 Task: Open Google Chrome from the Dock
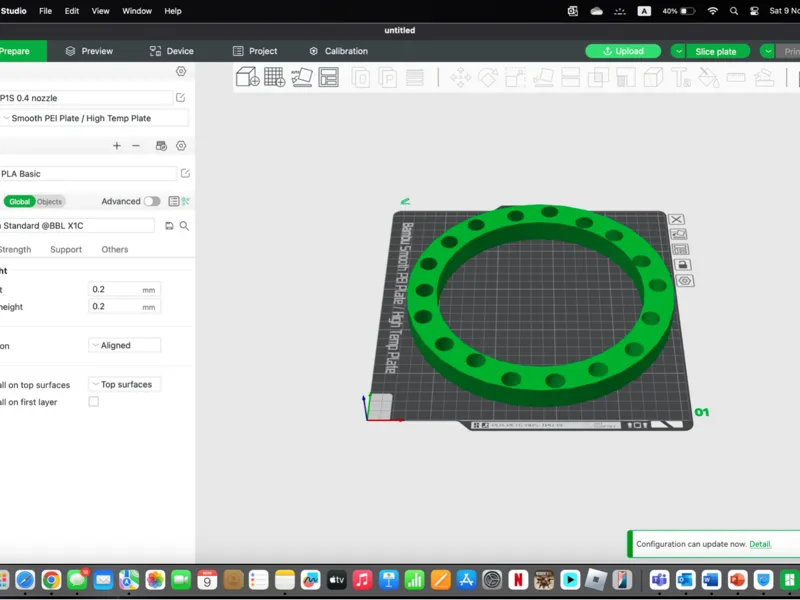click(x=51, y=580)
